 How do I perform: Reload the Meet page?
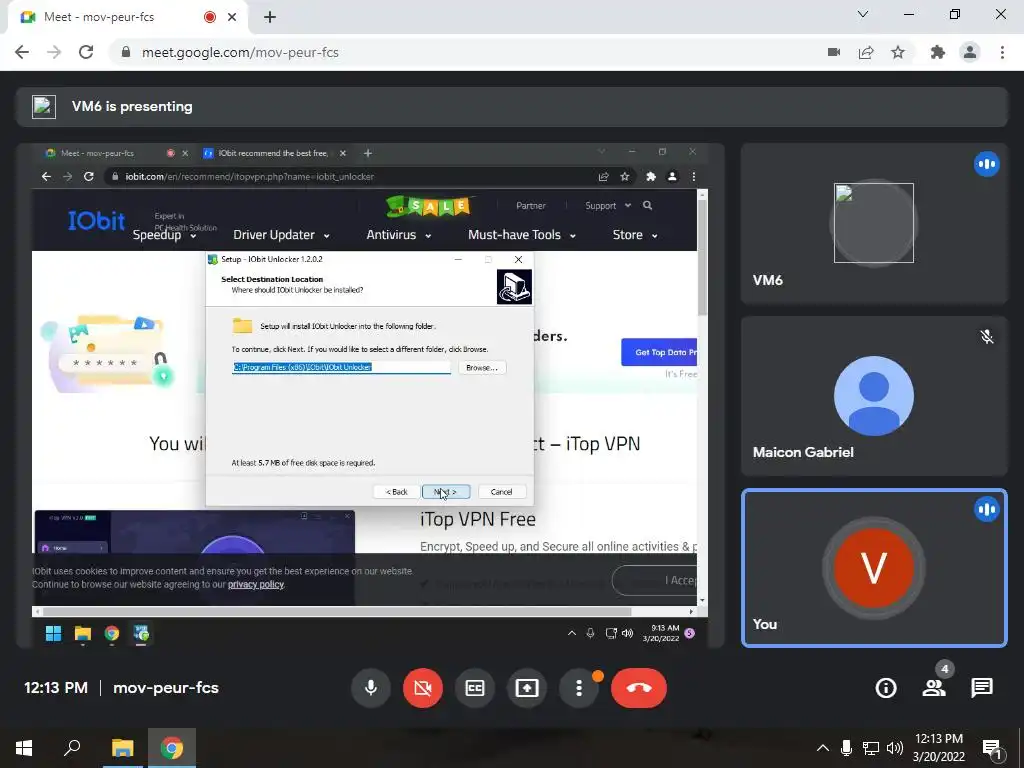[x=86, y=52]
